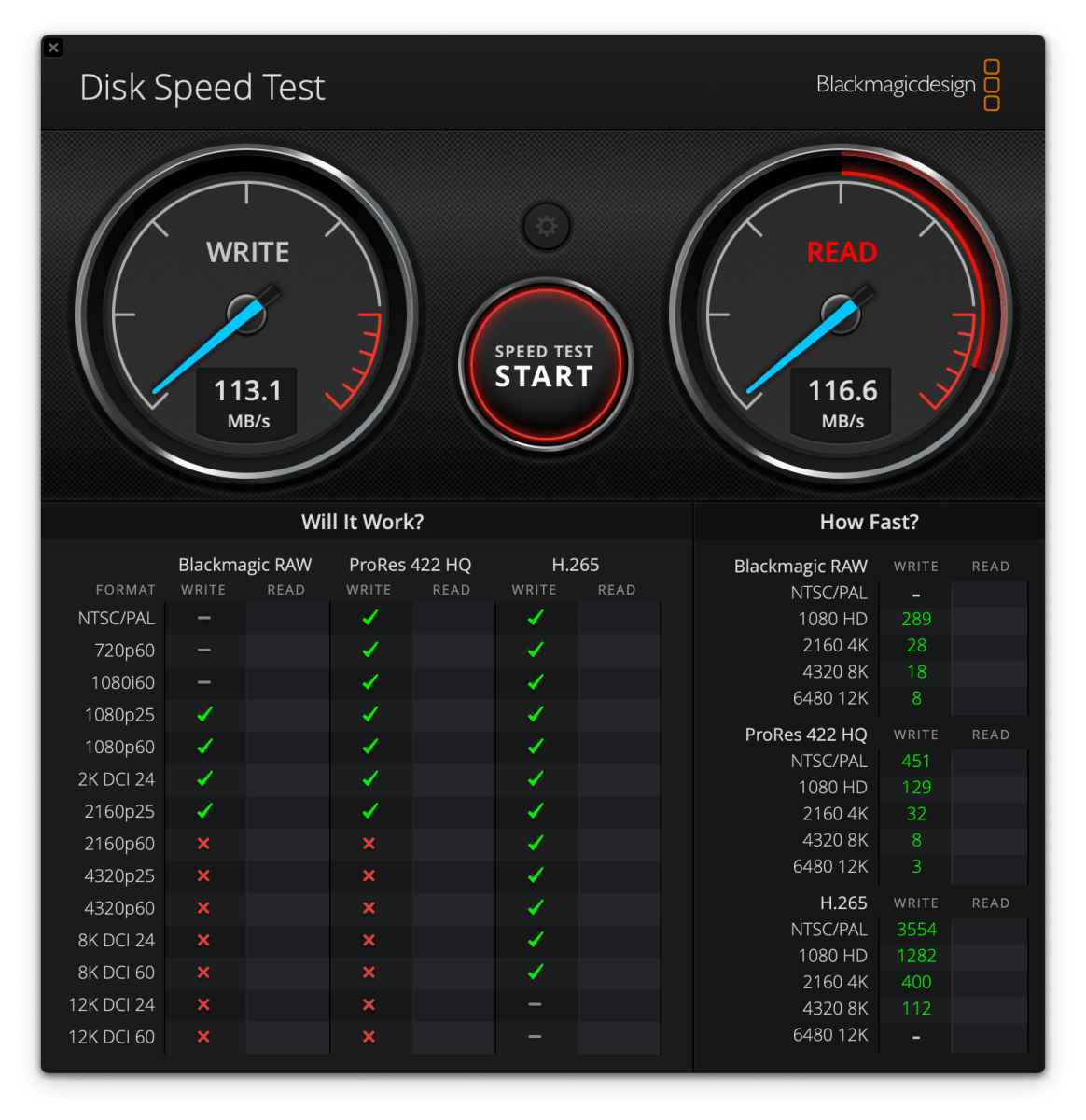Click H.265 write checkmark for 720p60
The width and height of the screenshot is (1086, 1120).
536,650
